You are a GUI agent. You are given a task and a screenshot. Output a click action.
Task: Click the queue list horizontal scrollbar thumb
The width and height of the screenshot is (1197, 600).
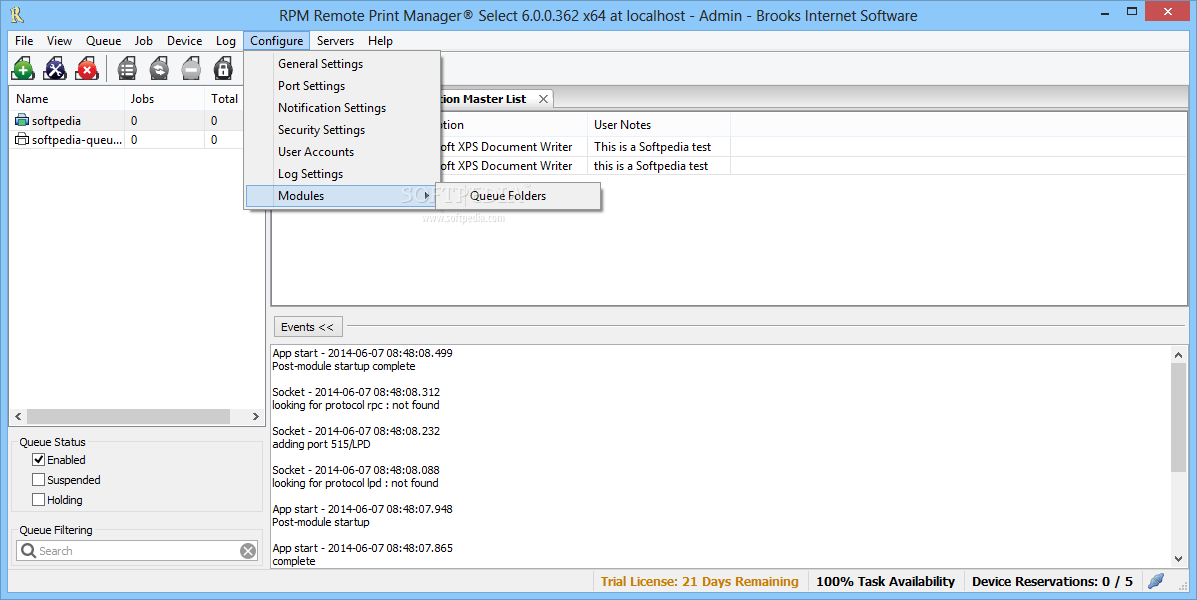(128, 416)
